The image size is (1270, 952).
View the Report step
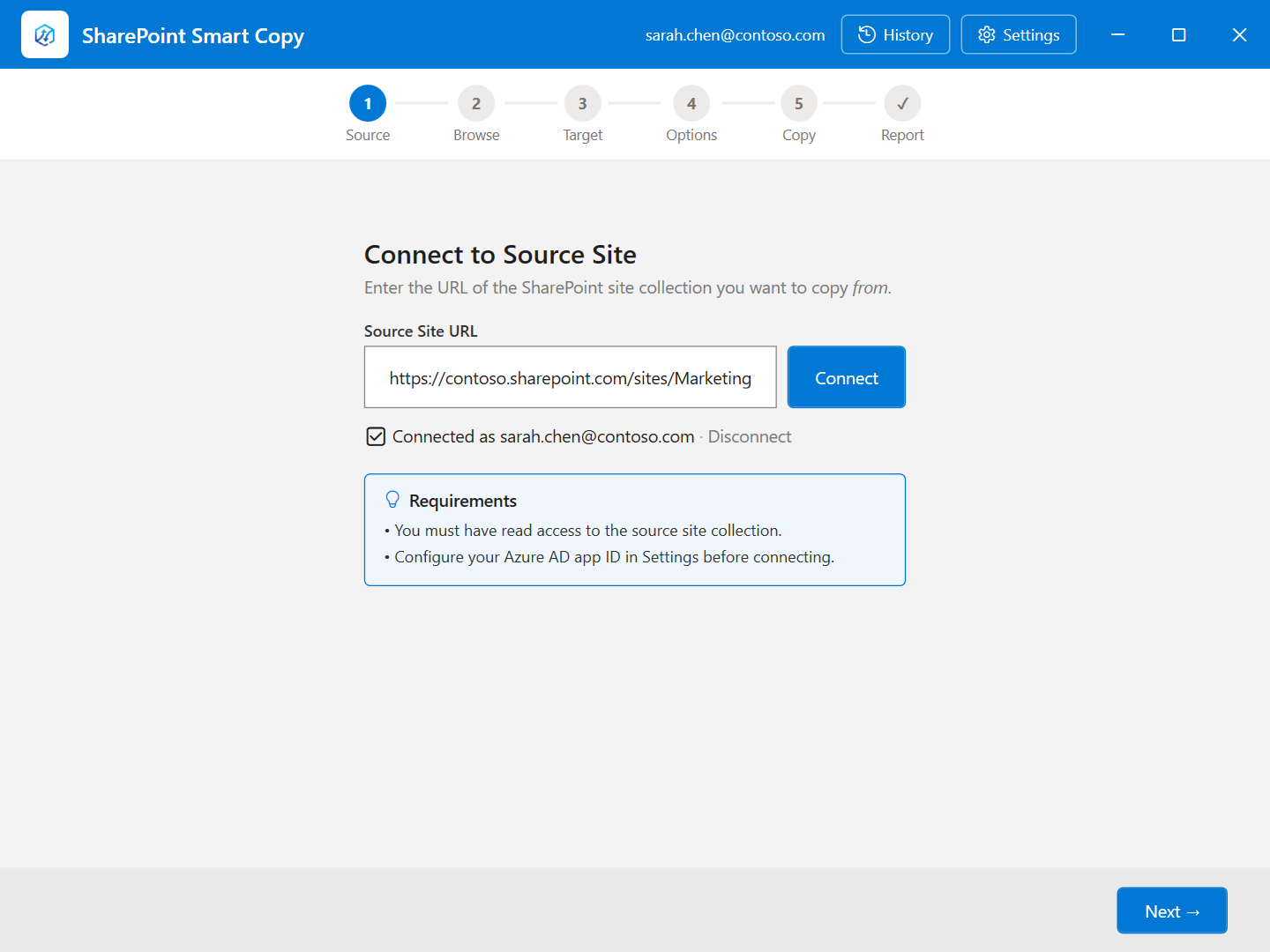pos(902,114)
